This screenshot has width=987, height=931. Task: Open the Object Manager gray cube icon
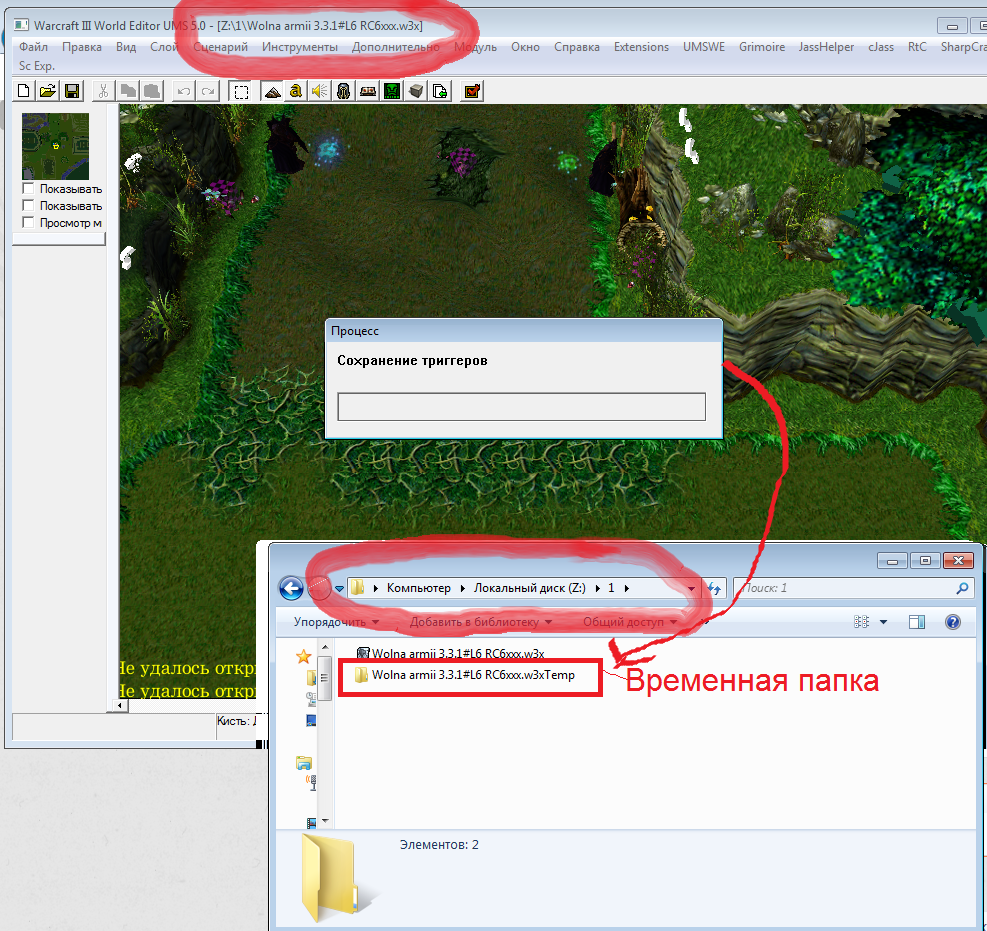coord(415,91)
